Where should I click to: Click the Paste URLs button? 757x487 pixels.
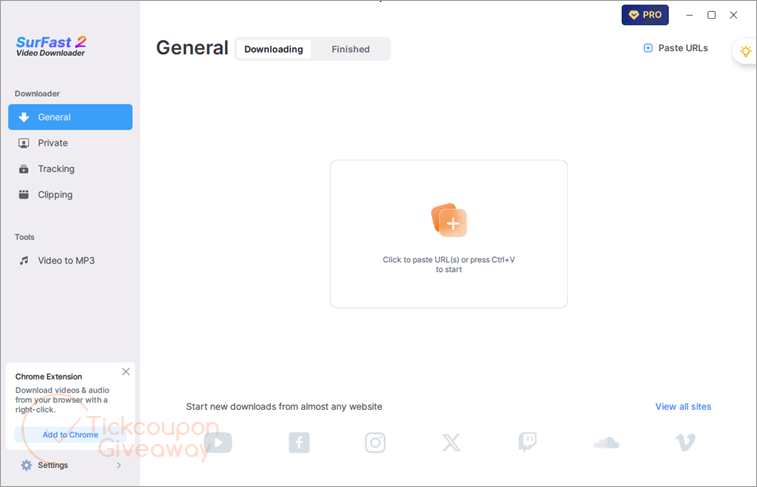(x=676, y=48)
